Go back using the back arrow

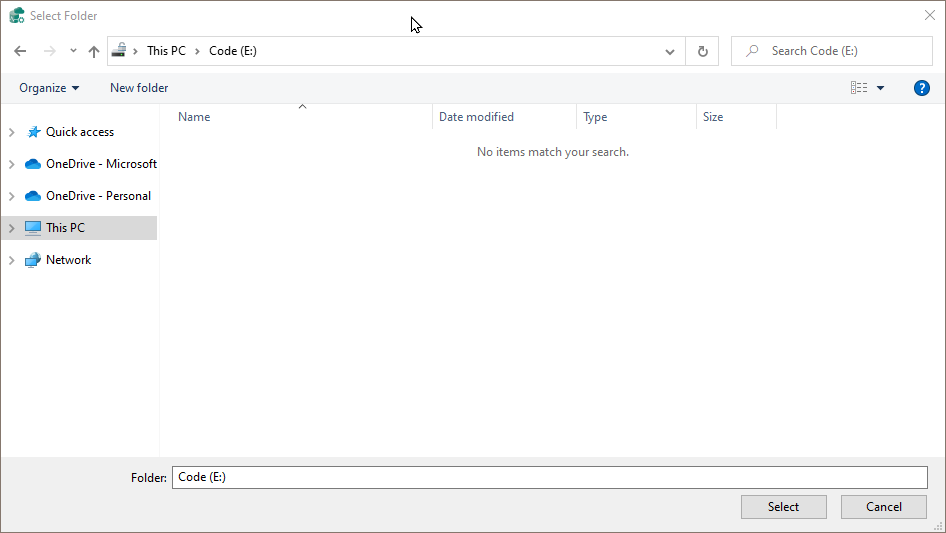(20, 51)
